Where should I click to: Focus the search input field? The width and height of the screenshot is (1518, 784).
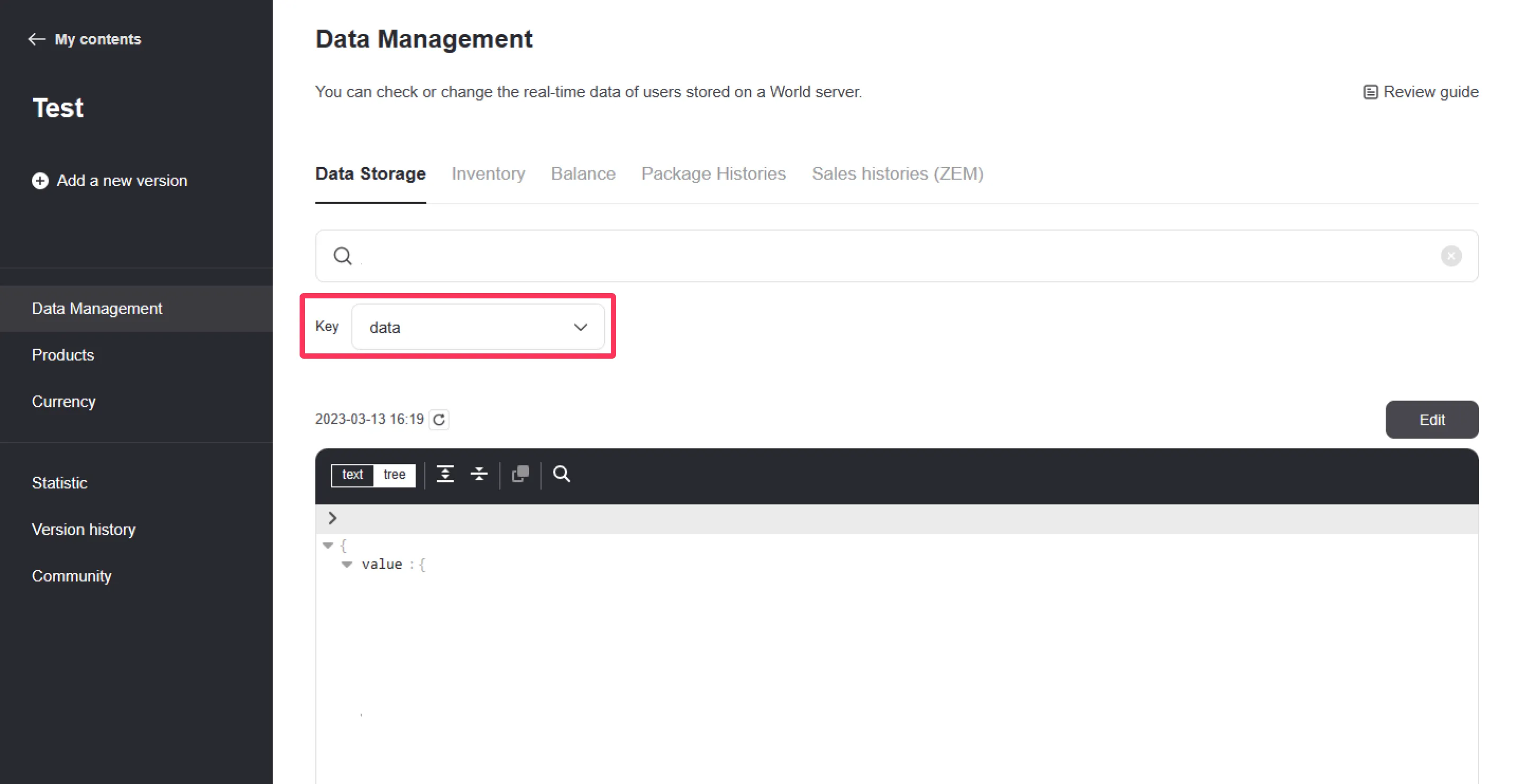point(896,256)
